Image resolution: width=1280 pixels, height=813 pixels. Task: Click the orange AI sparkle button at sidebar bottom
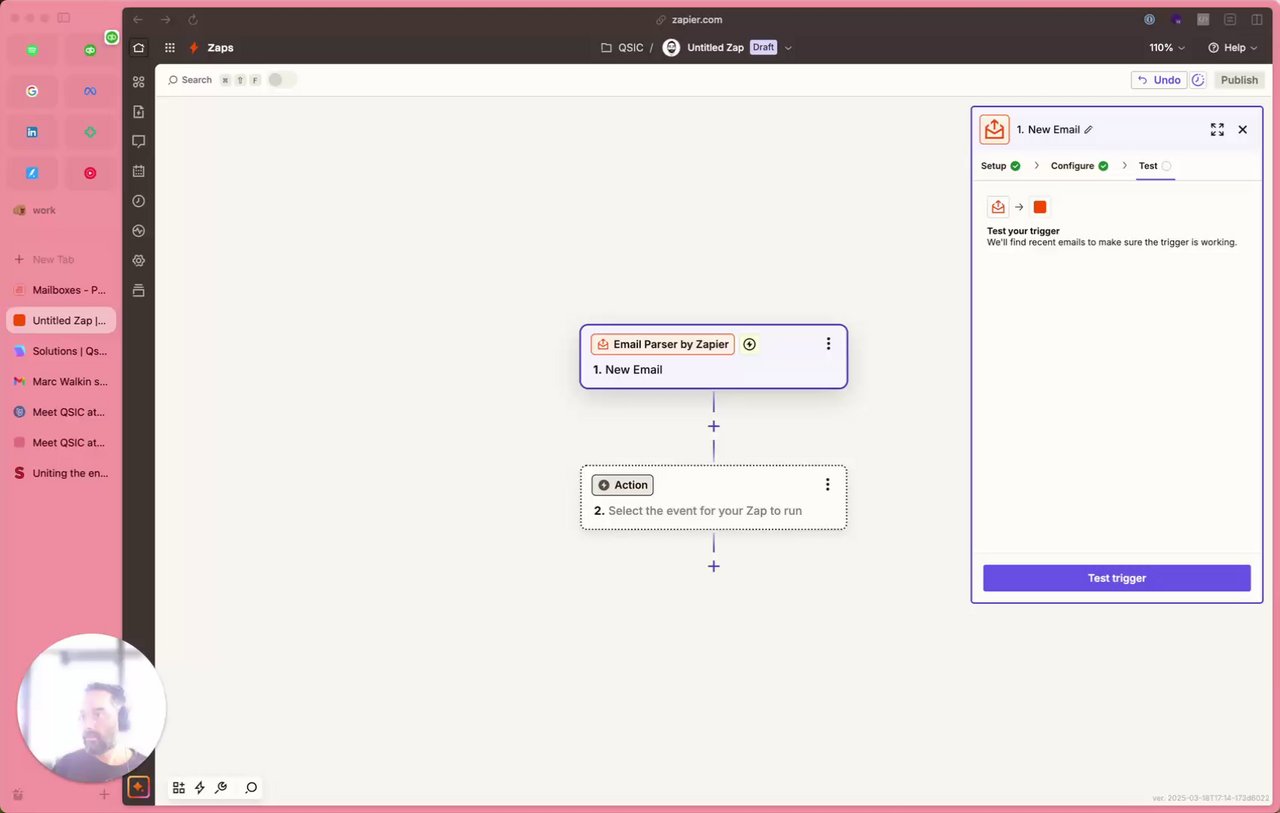pos(138,787)
